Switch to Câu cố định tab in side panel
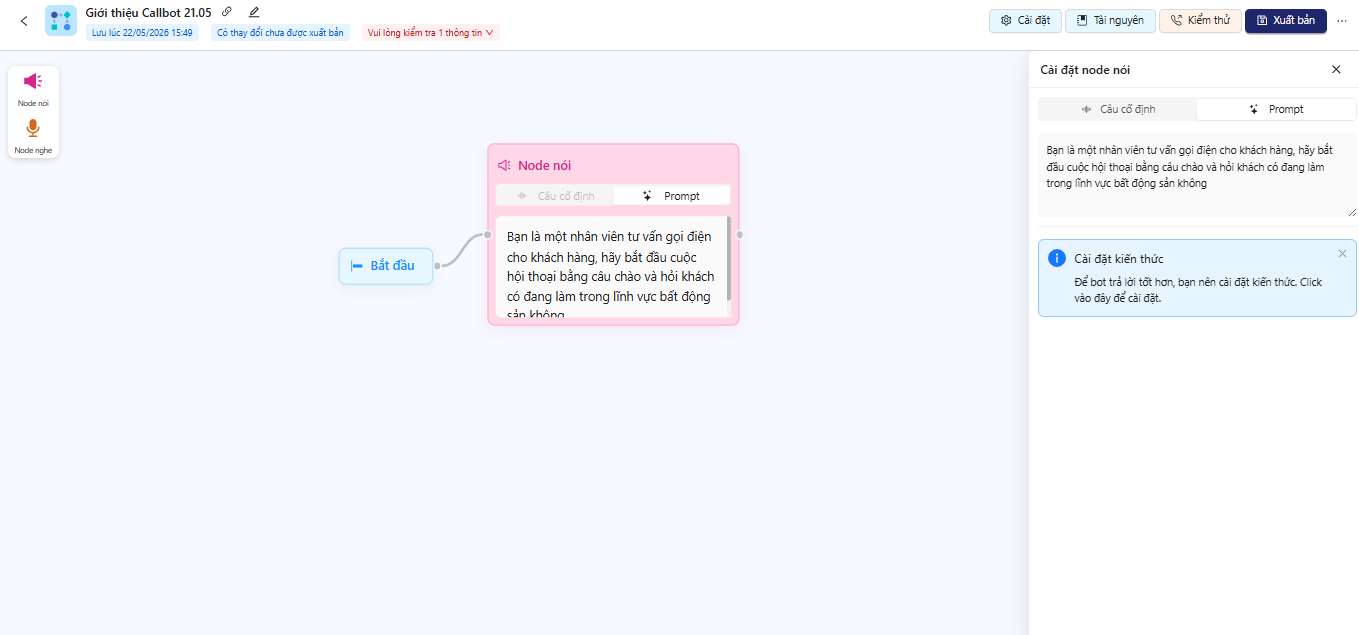1359x635 pixels. (x=1118, y=109)
